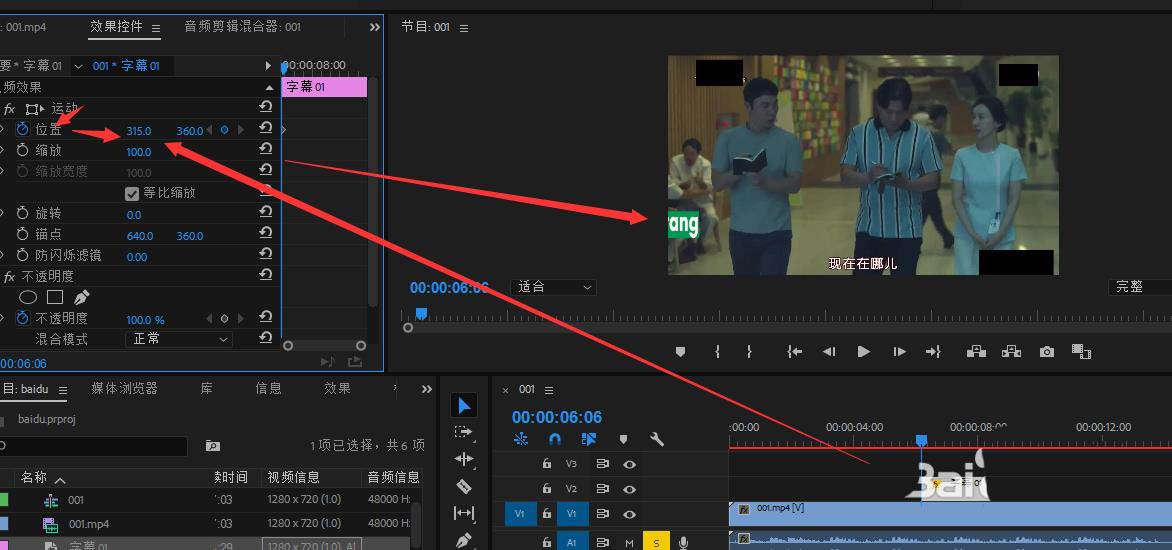Select the Ripple Edit tool
Screen dimensions: 1172x550
pos(463,459)
